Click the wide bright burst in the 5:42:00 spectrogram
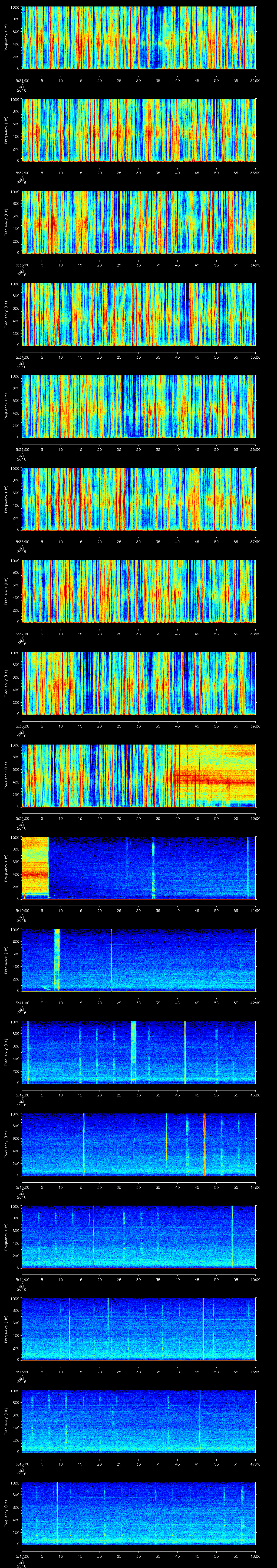277x1568 pixels. point(134,1052)
